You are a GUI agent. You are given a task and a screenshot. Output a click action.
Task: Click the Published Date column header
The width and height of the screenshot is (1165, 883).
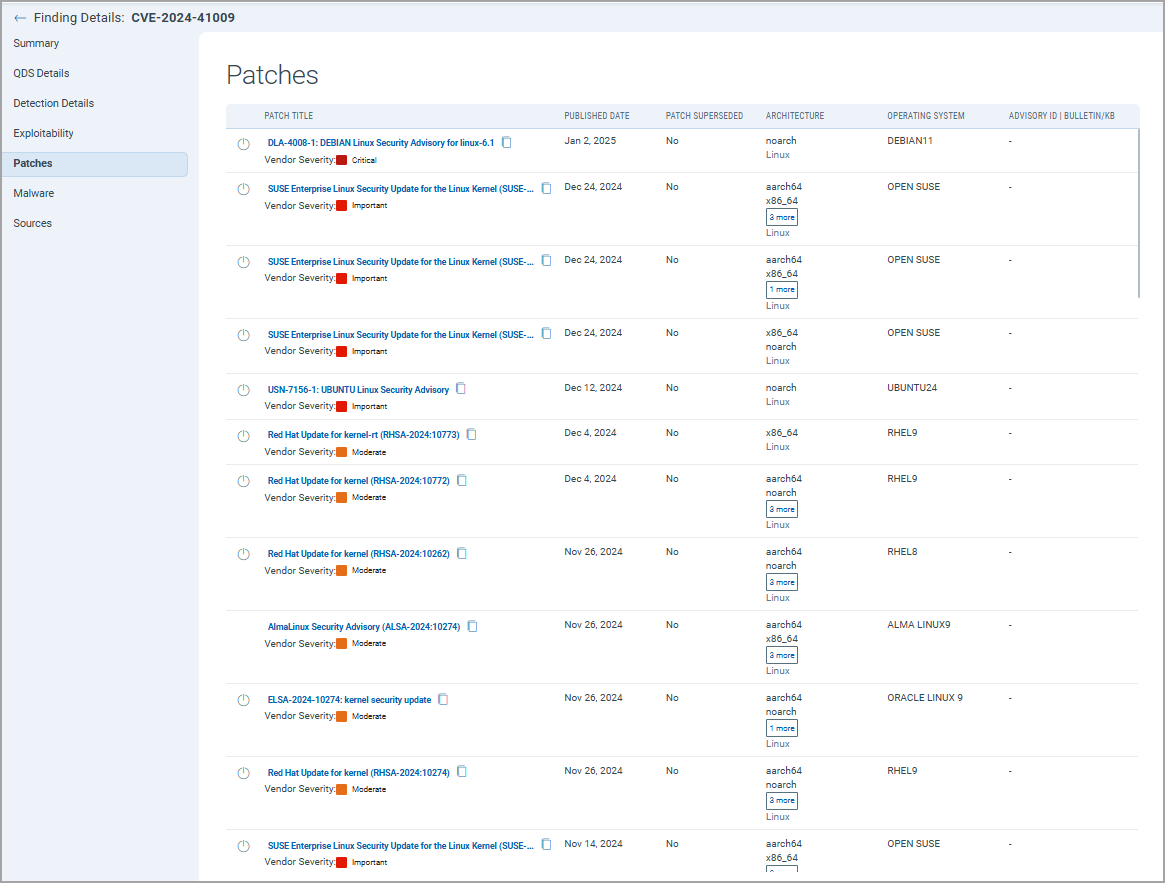click(x=597, y=116)
